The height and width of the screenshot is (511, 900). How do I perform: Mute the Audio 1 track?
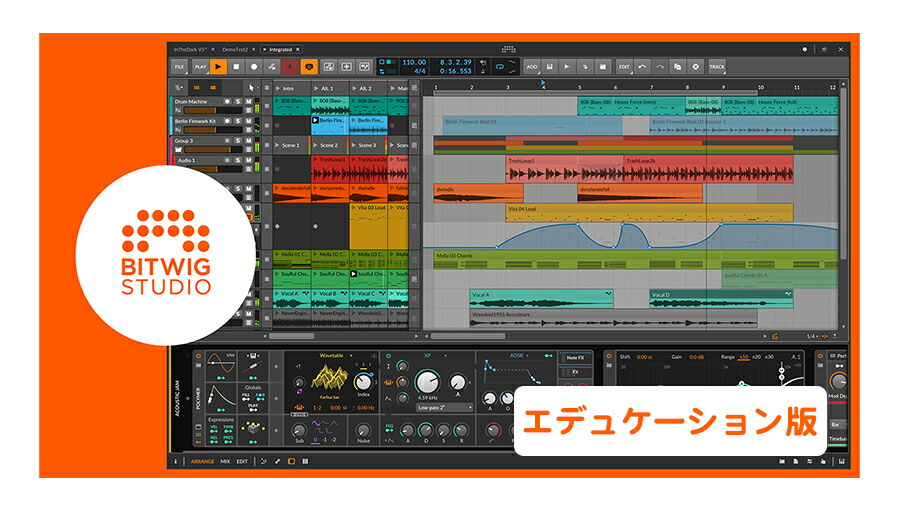pyautogui.click(x=249, y=160)
